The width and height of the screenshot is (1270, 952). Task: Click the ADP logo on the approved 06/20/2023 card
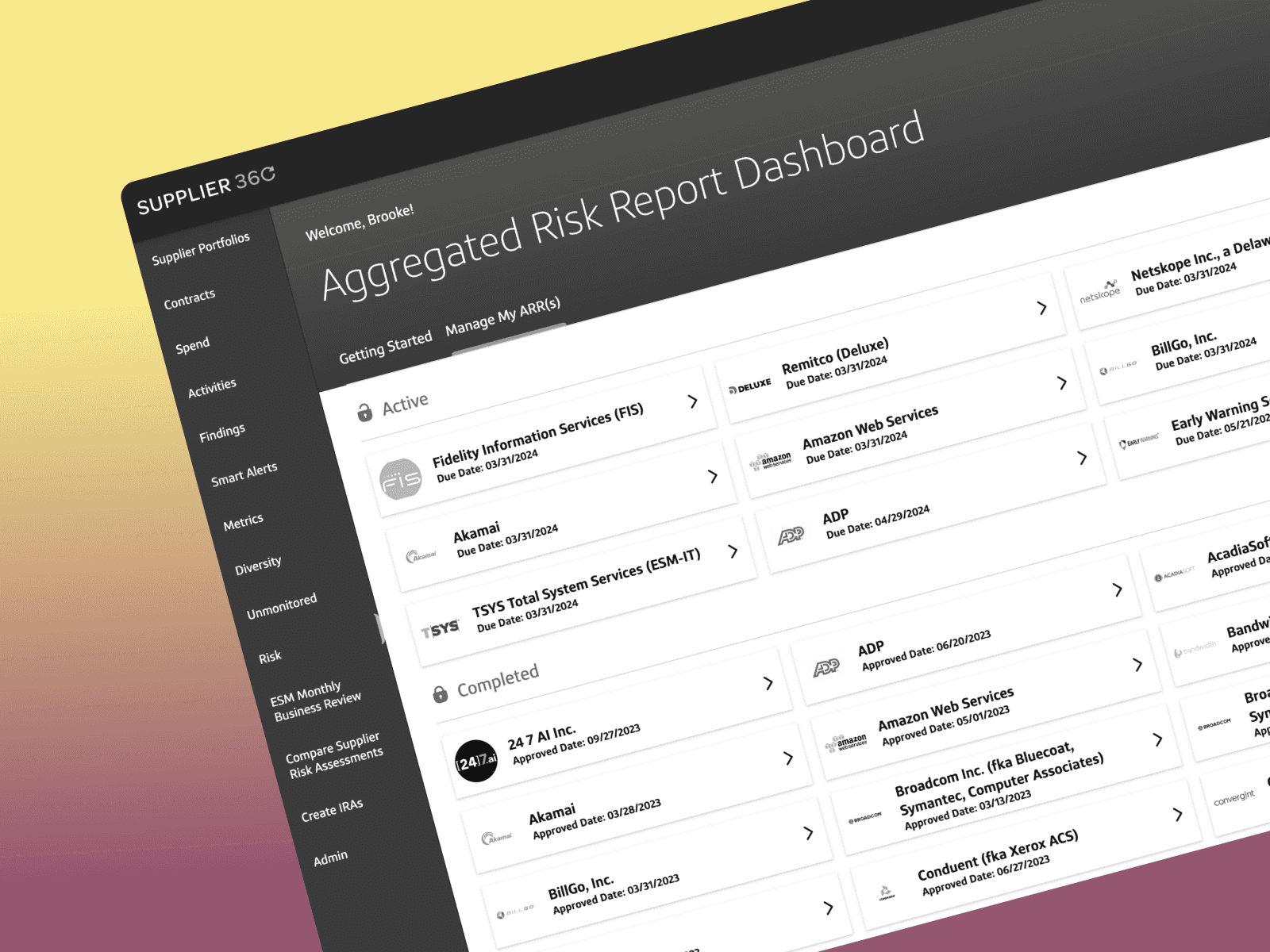point(826,667)
